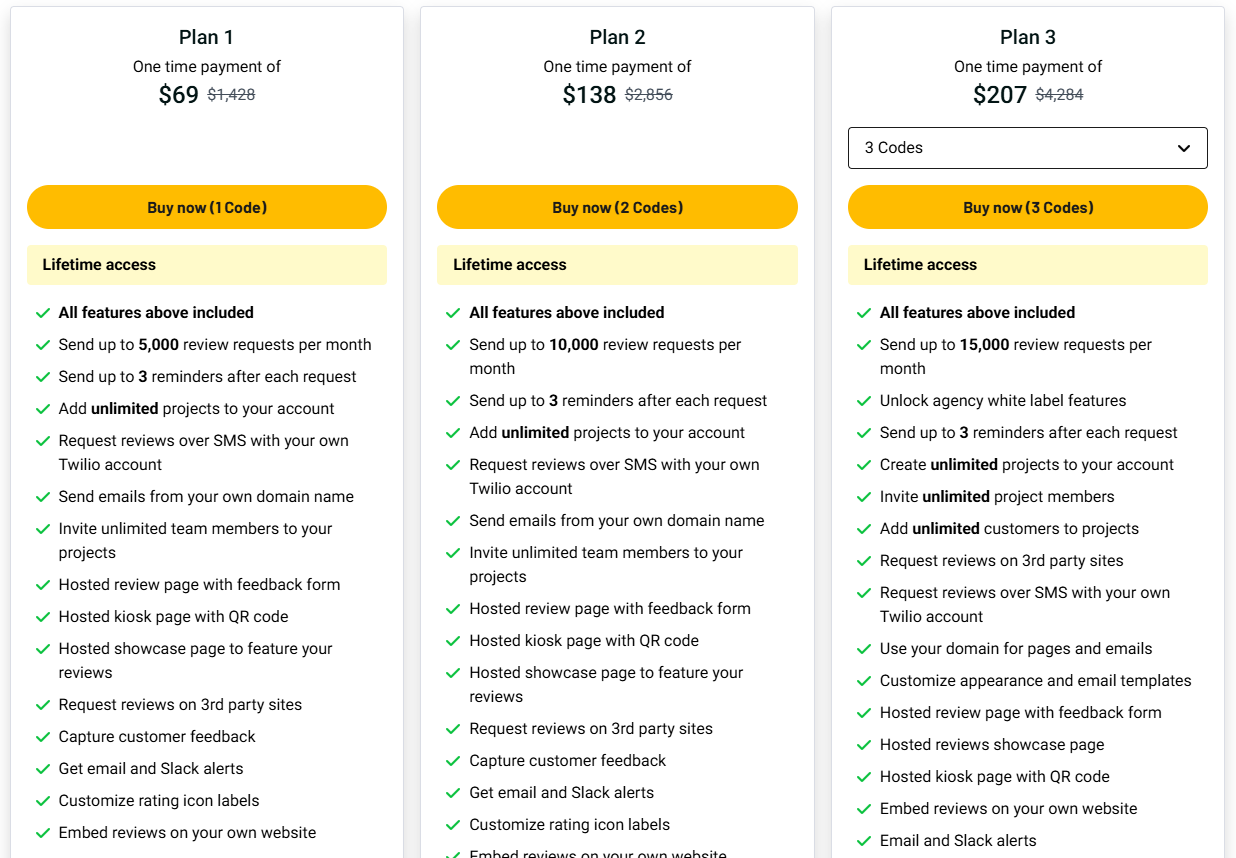The height and width of the screenshot is (858, 1236).
Task: Click checkmark next to Unlock agency white label features
Action: [864, 401]
